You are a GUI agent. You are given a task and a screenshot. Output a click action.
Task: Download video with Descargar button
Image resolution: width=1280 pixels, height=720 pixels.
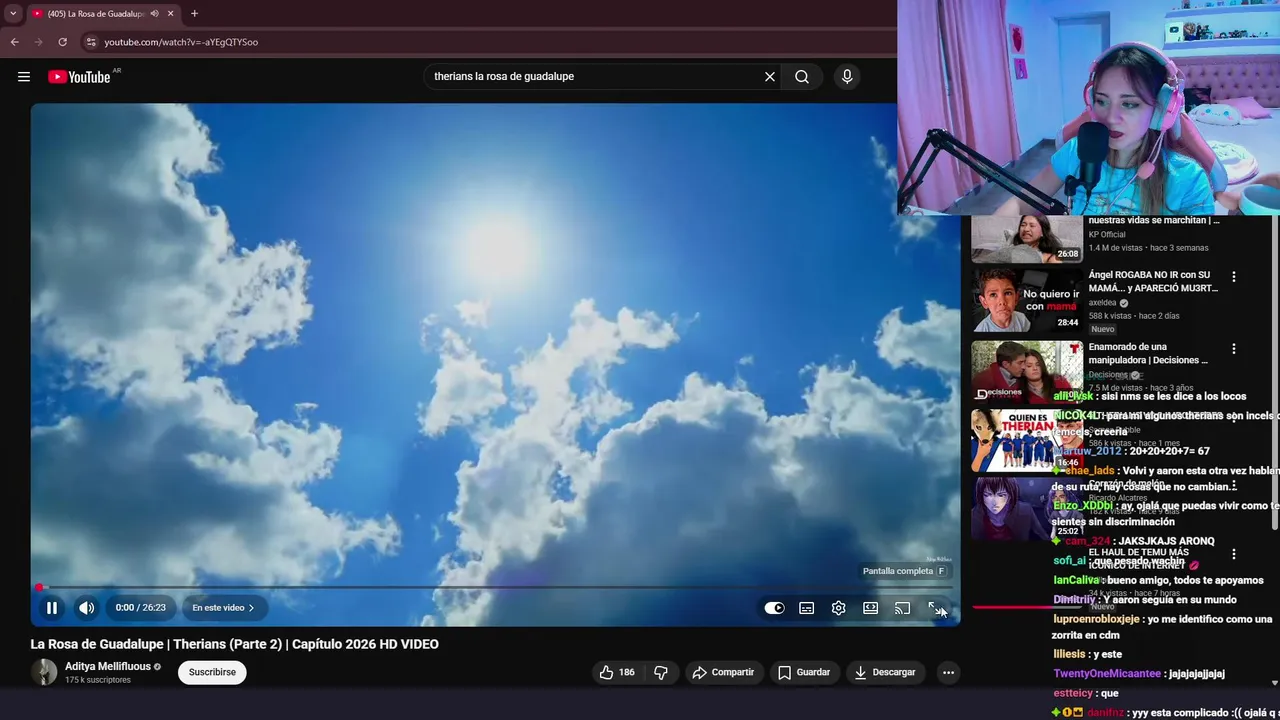click(x=886, y=672)
